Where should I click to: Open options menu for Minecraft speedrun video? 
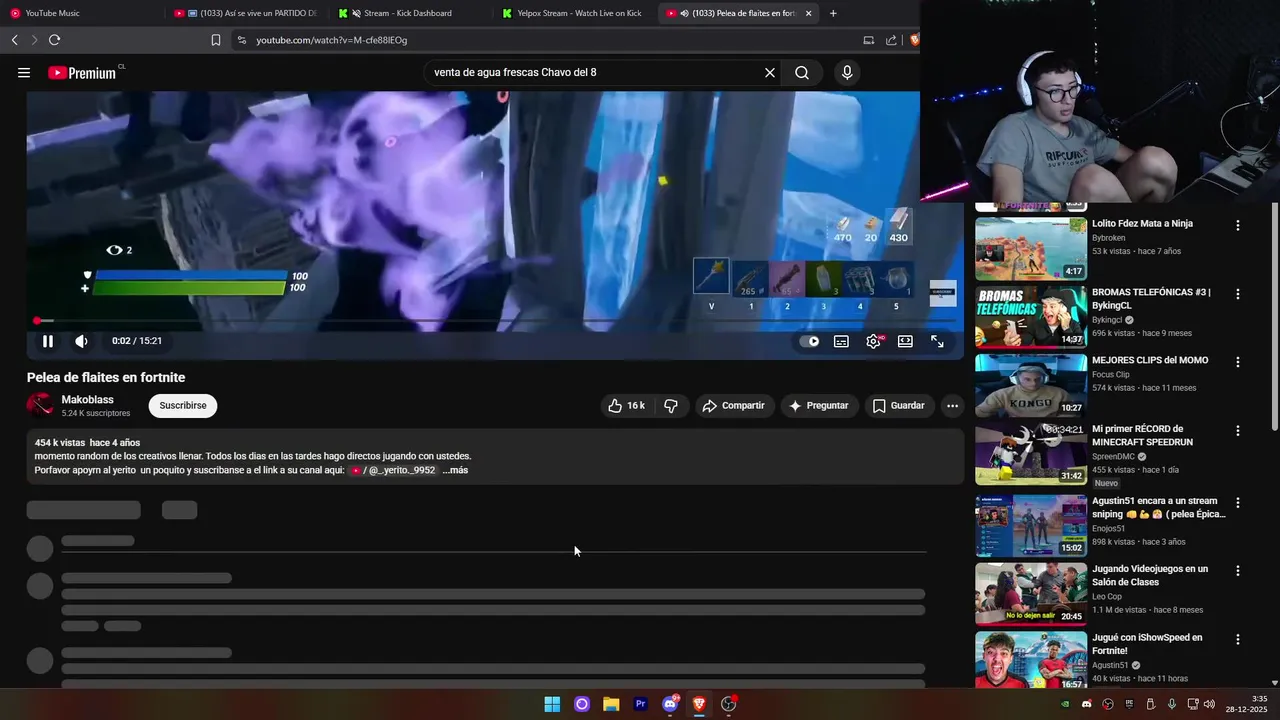click(x=1238, y=431)
